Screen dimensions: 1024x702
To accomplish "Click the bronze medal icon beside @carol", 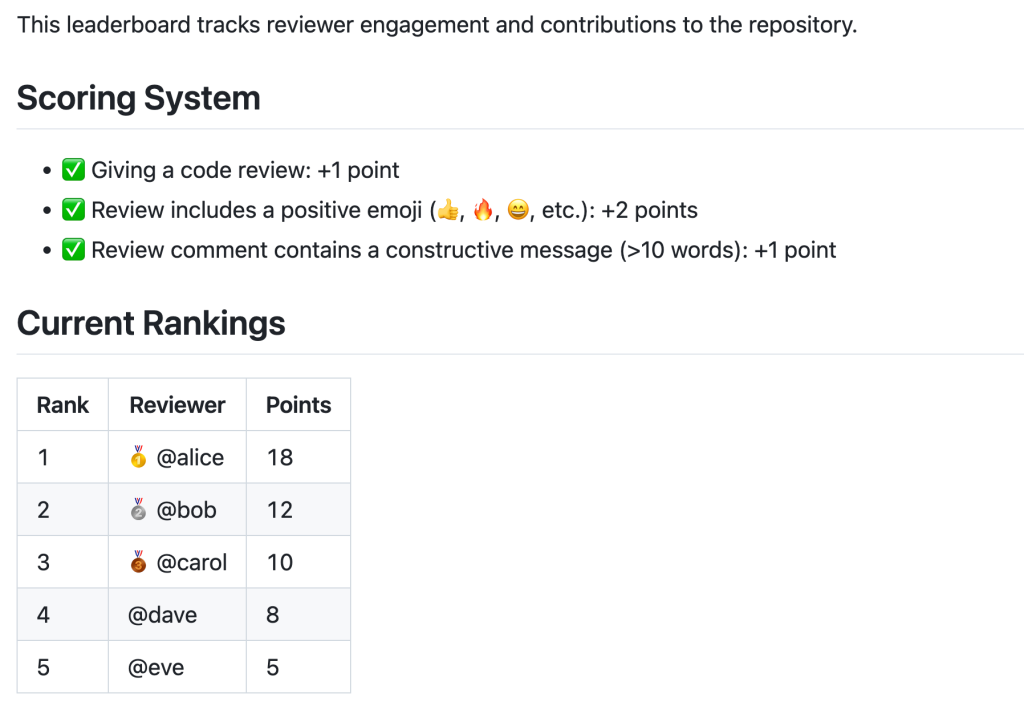I will click(x=139, y=562).
